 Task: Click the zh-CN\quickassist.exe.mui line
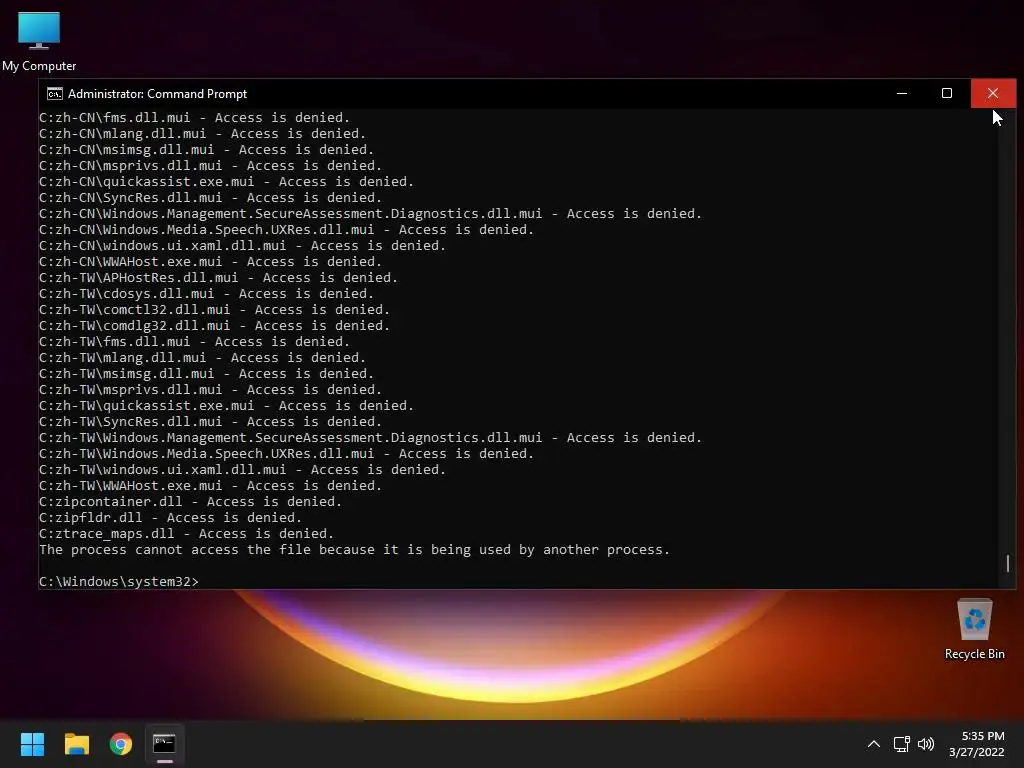(x=227, y=182)
